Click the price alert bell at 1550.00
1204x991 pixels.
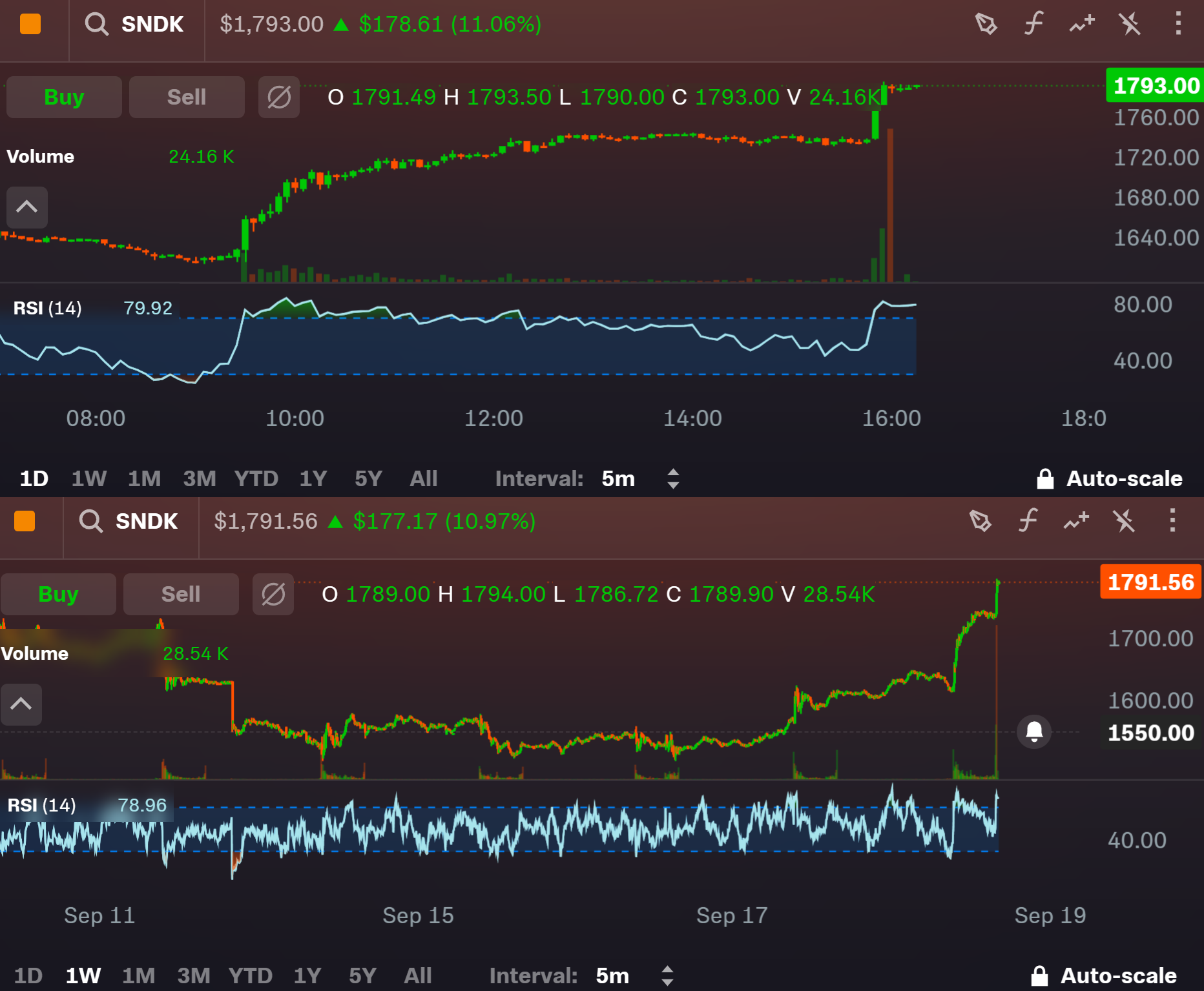pyautogui.click(x=1034, y=731)
